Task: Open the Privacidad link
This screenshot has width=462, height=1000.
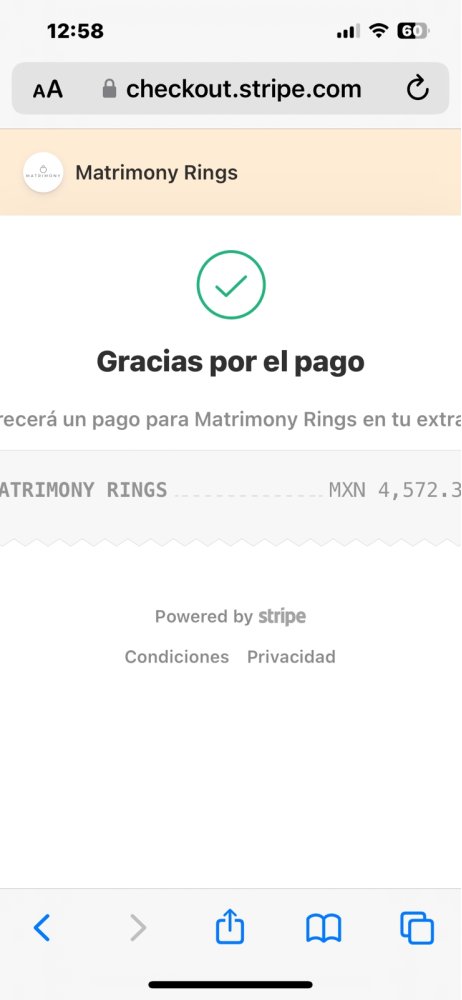Action: point(291,657)
